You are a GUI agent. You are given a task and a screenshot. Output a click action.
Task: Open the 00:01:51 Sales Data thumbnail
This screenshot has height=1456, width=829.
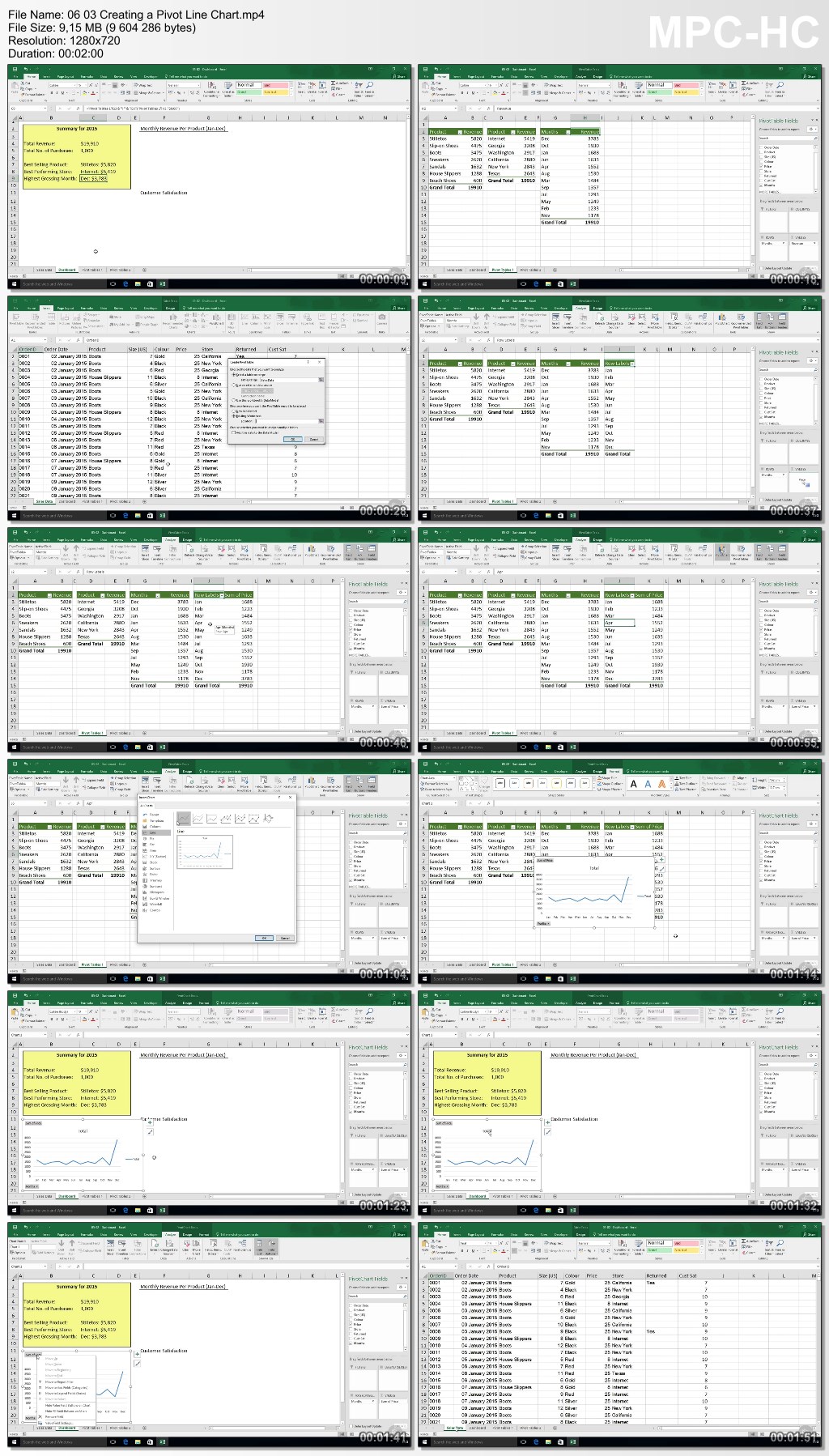click(x=619, y=1334)
